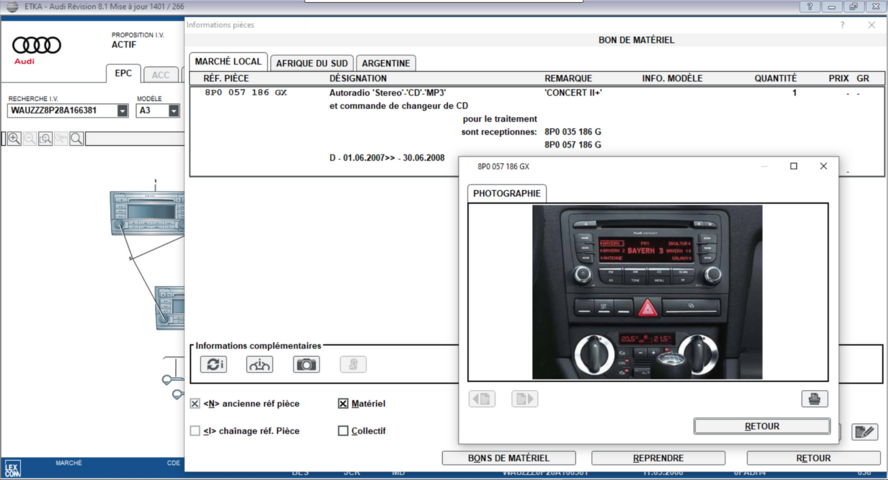888x480 pixels.
Task: Select the EPC tab
Action: pos(123,73)
